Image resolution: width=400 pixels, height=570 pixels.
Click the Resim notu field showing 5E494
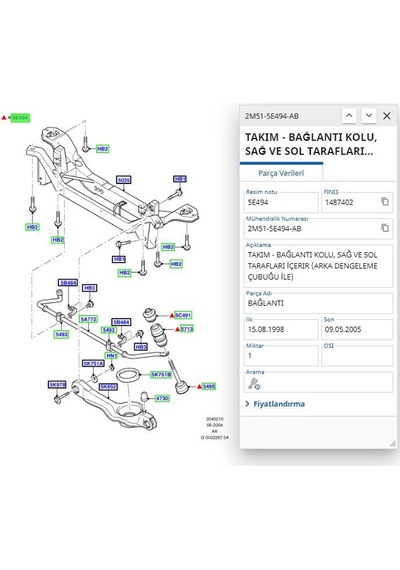(x=281, y=202)
